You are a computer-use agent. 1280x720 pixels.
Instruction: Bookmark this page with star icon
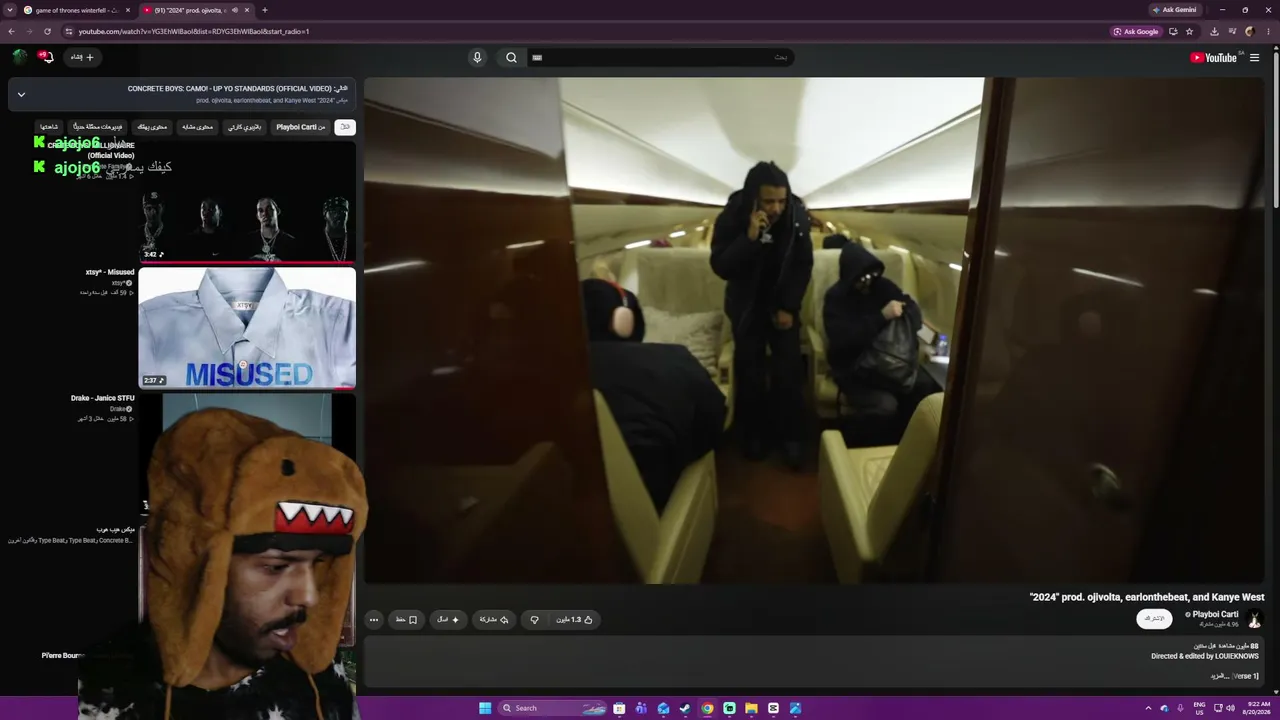1190,31
